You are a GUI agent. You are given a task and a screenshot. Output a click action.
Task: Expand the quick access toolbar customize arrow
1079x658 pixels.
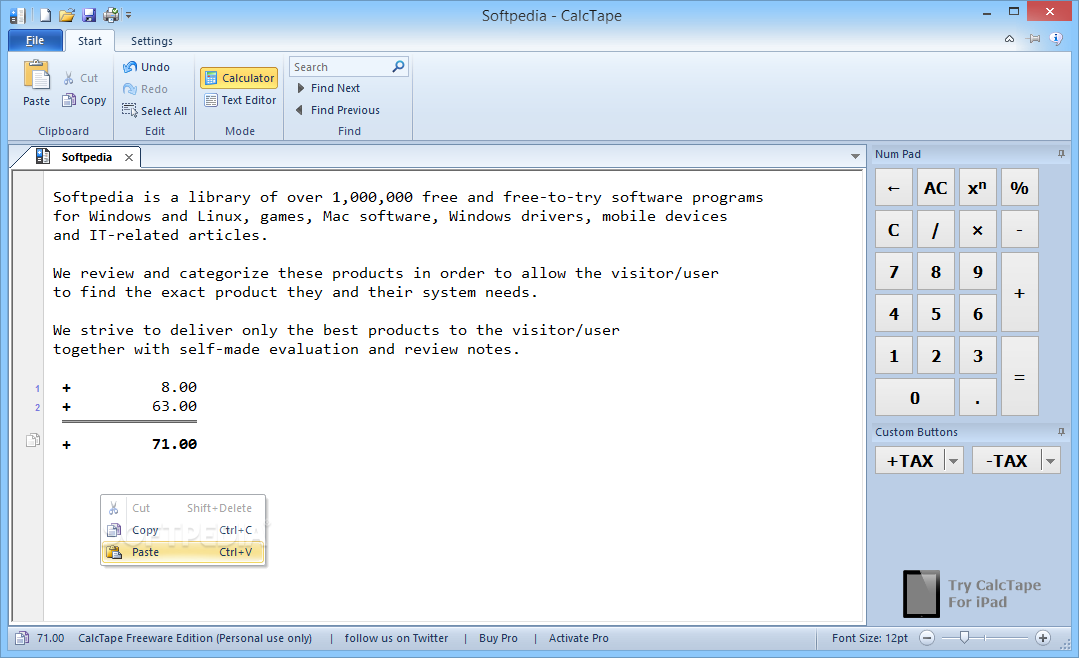(x=129, y=14)
